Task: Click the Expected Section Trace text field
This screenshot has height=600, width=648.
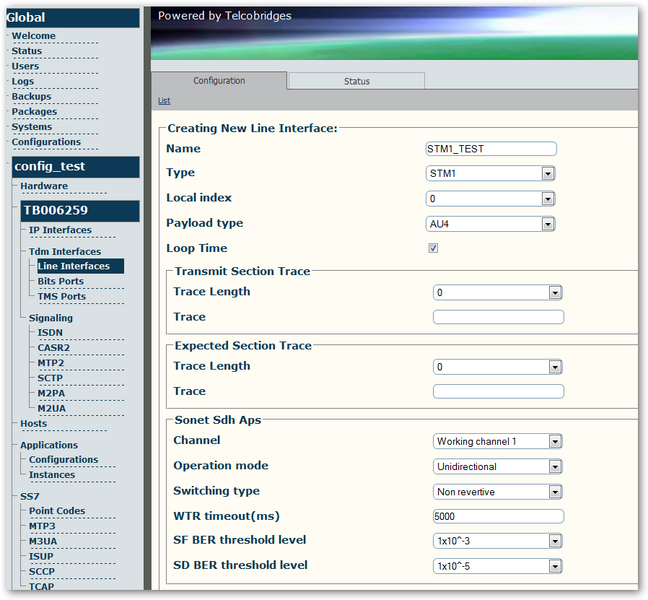Action: click(498, 391)
